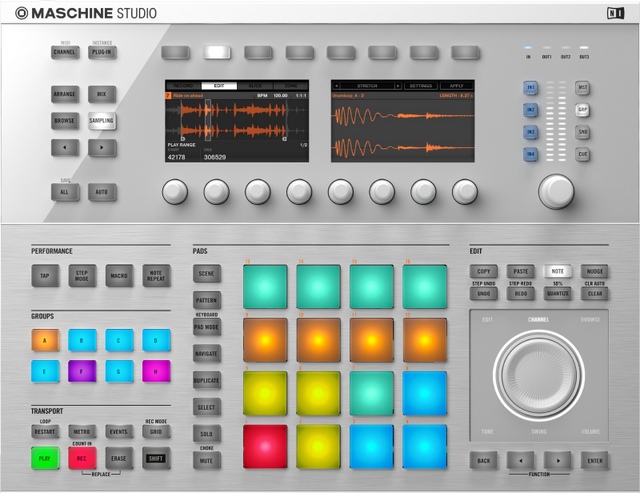
Task: Select input IN1 level button
Action: point(530,88)
